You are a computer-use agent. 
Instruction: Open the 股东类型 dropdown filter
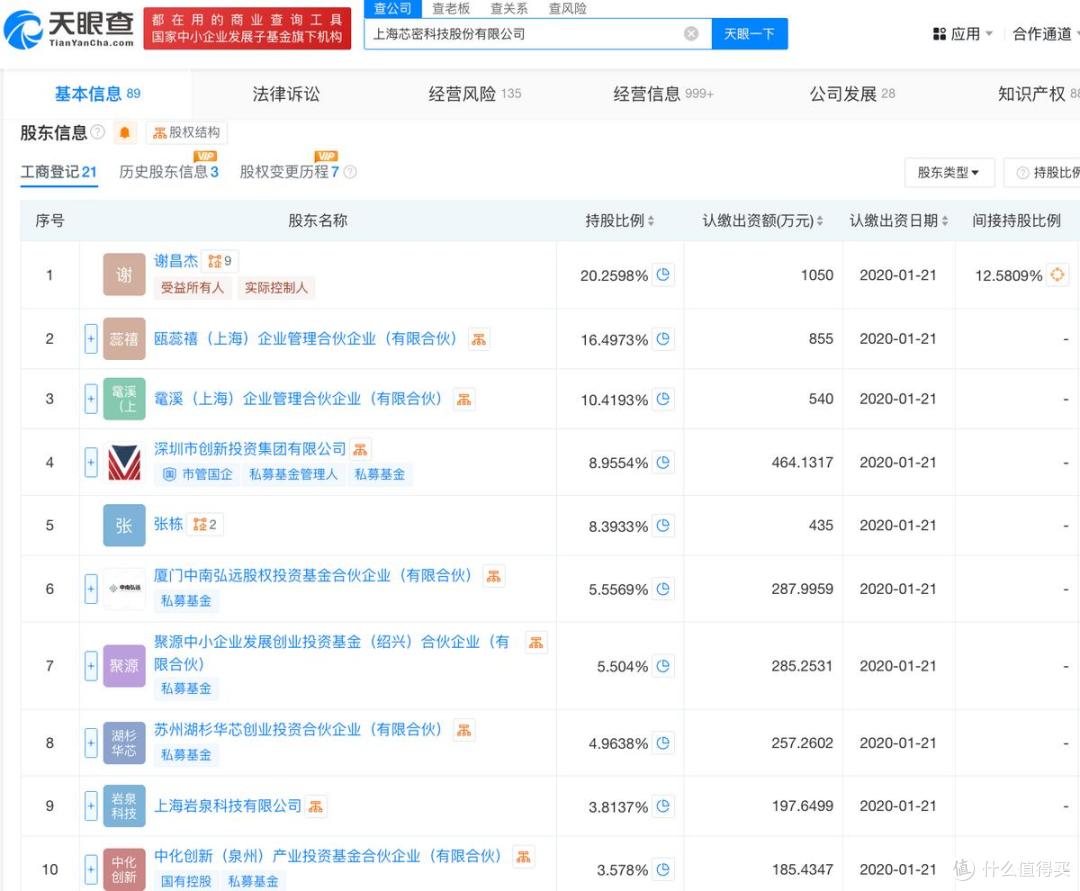coord(948,172)
